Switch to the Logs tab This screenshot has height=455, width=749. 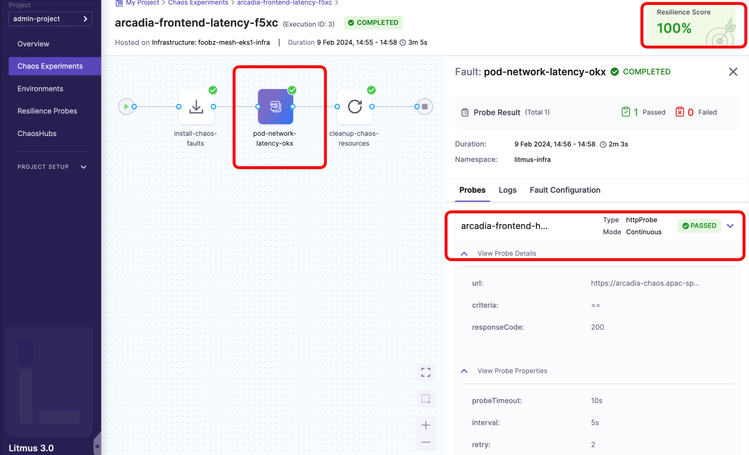pyautogui.click(x=508, y=190)
